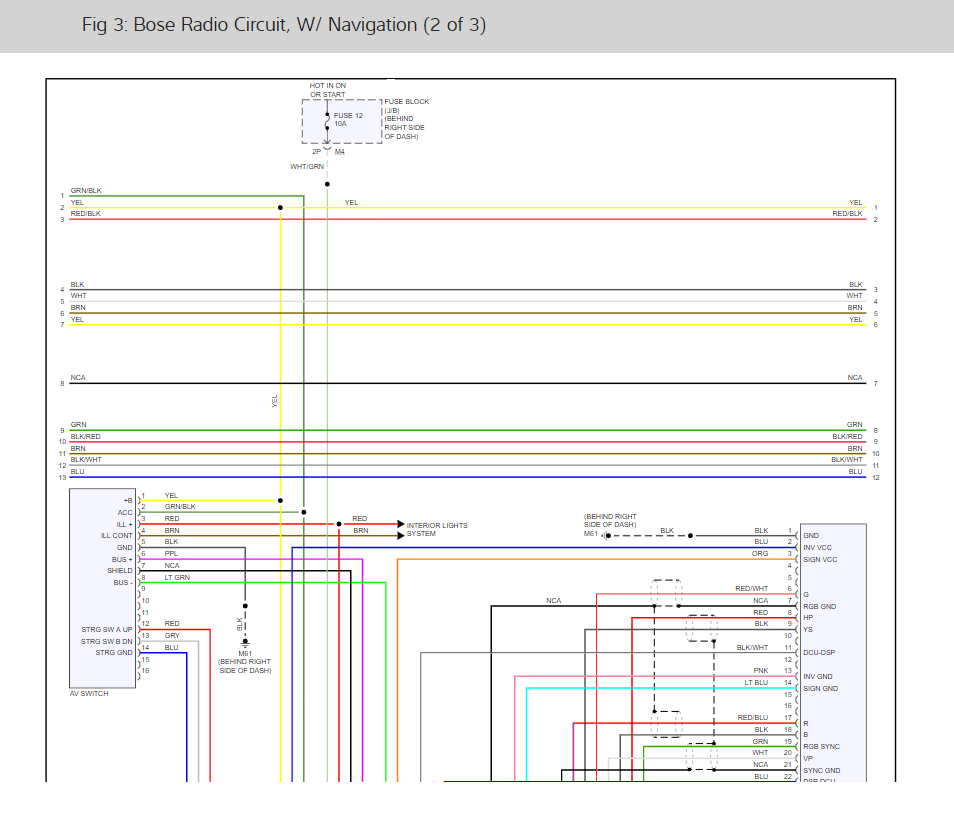Click the "RGB GND" pin label

click(x=820, y=607)
